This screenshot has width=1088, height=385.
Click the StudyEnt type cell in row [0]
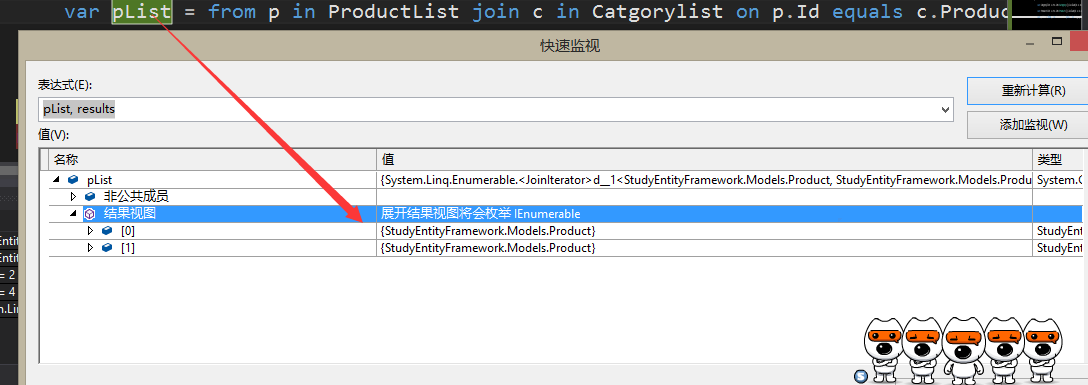(x=1059, y=231)
